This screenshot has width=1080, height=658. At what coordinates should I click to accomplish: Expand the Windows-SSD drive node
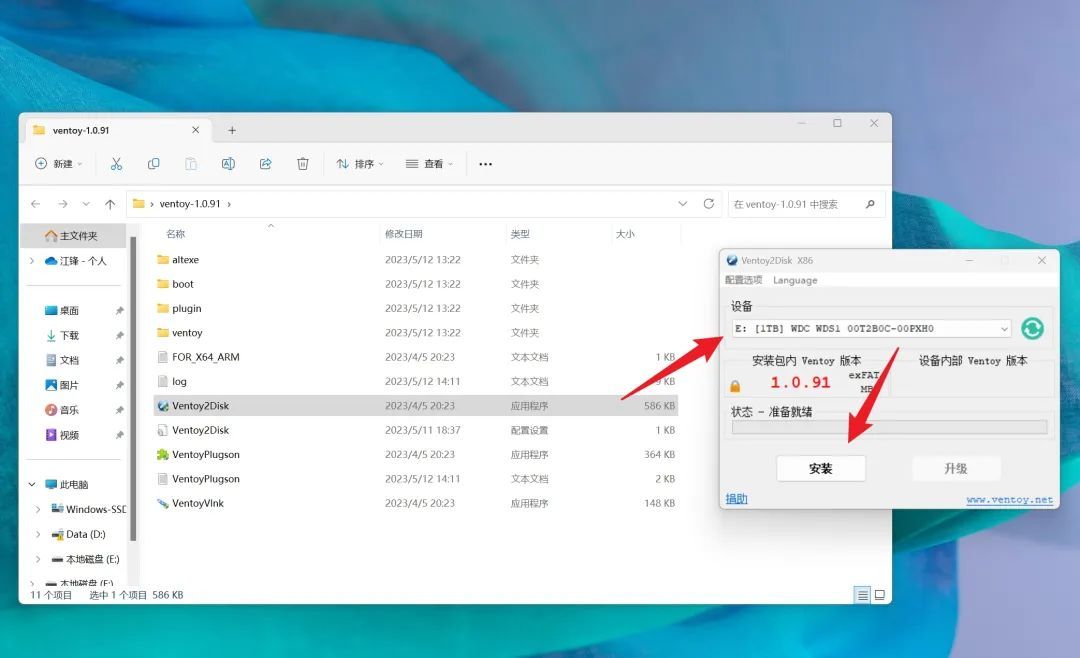click(37, 509)
